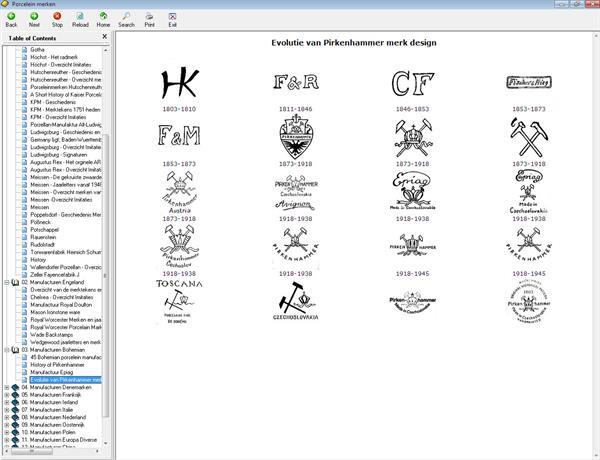The image size is (600, 460).
Task: Select Manufactuur Epiag topic
Action: pos(51,372)
